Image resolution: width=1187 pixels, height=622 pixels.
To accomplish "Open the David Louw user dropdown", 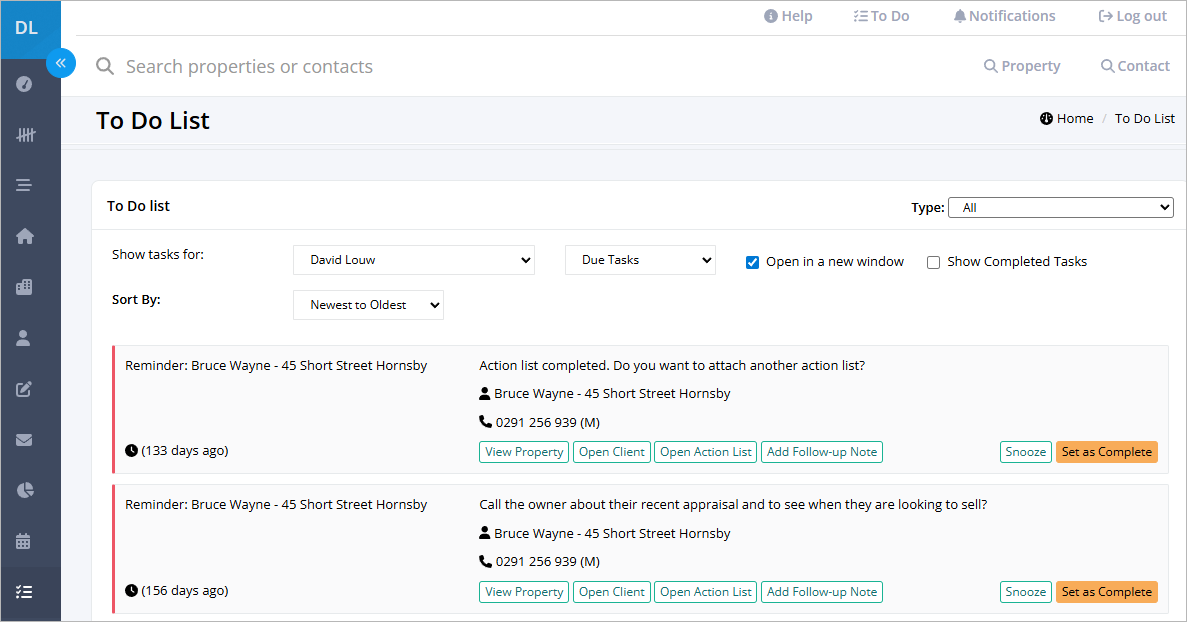I will pyautogui.click(x=414, y=260).
